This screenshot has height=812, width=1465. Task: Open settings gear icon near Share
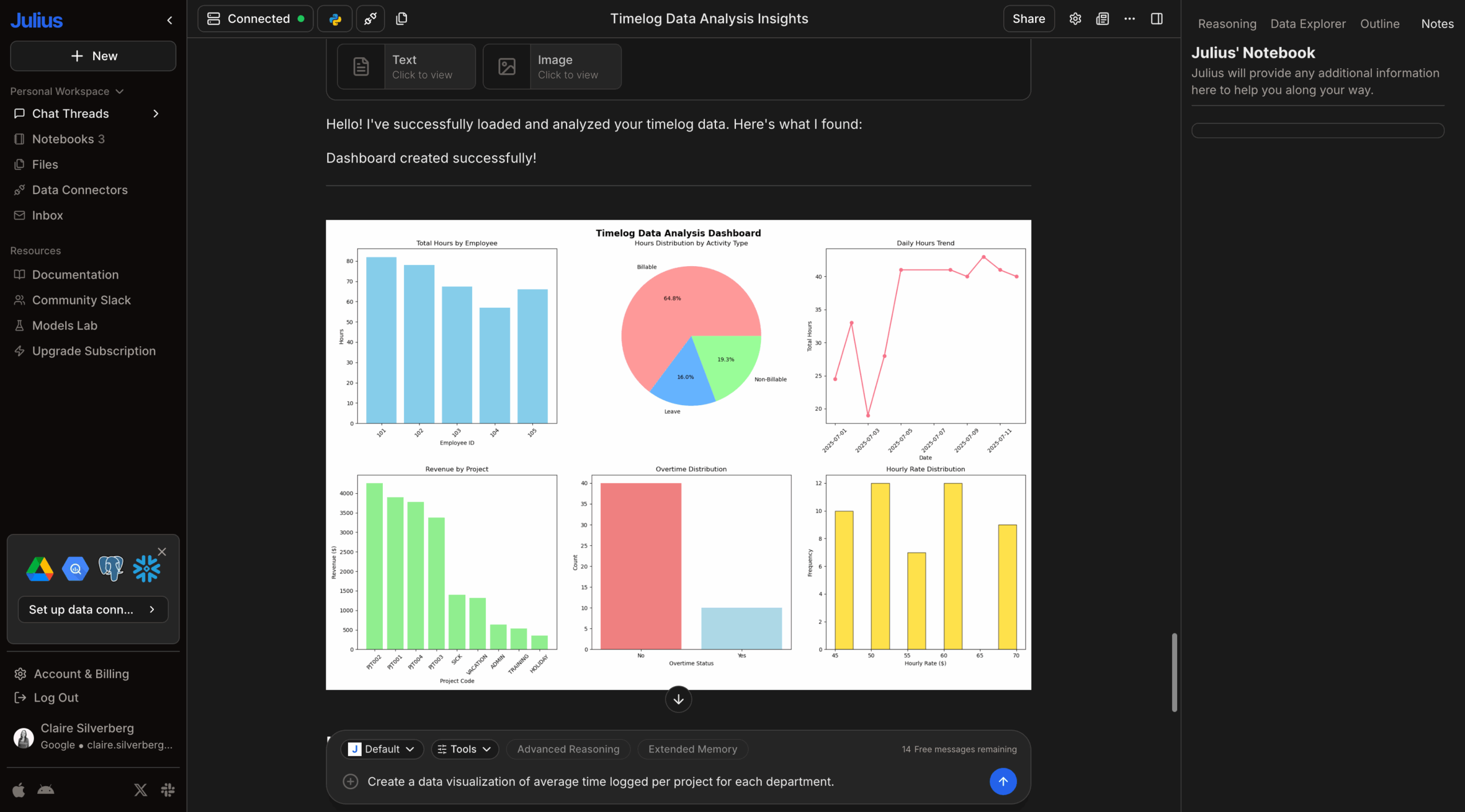point(1075,19)
